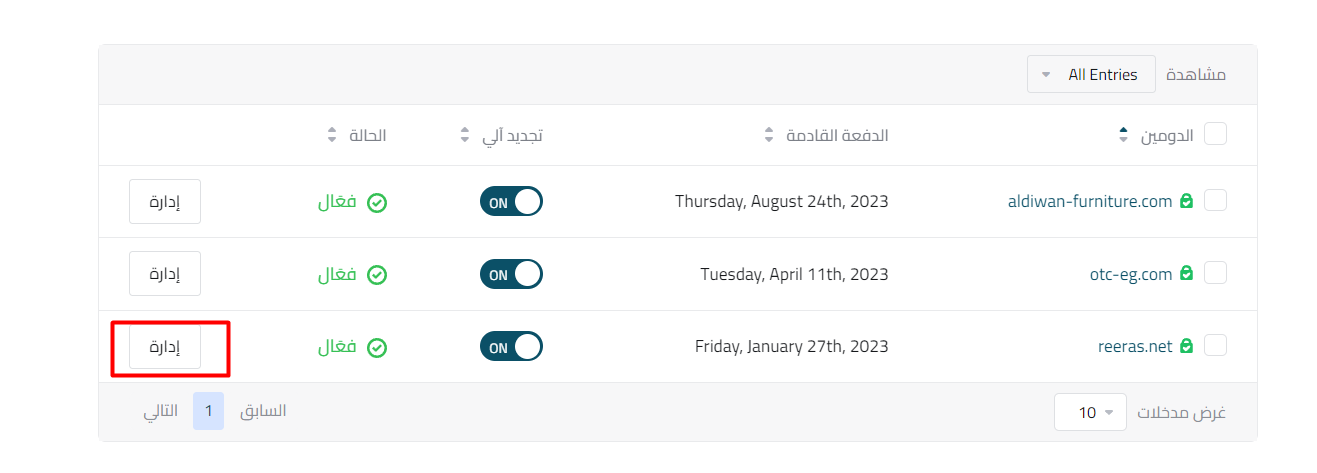Open the All Entries filter dropdown
The image size is (1317, 473).
pyautogui.click(x=1091, y=75)
